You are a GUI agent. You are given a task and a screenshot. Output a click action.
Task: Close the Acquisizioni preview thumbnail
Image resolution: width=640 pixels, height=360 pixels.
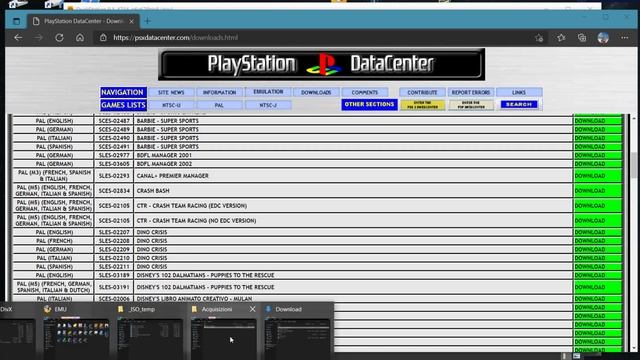252,309
